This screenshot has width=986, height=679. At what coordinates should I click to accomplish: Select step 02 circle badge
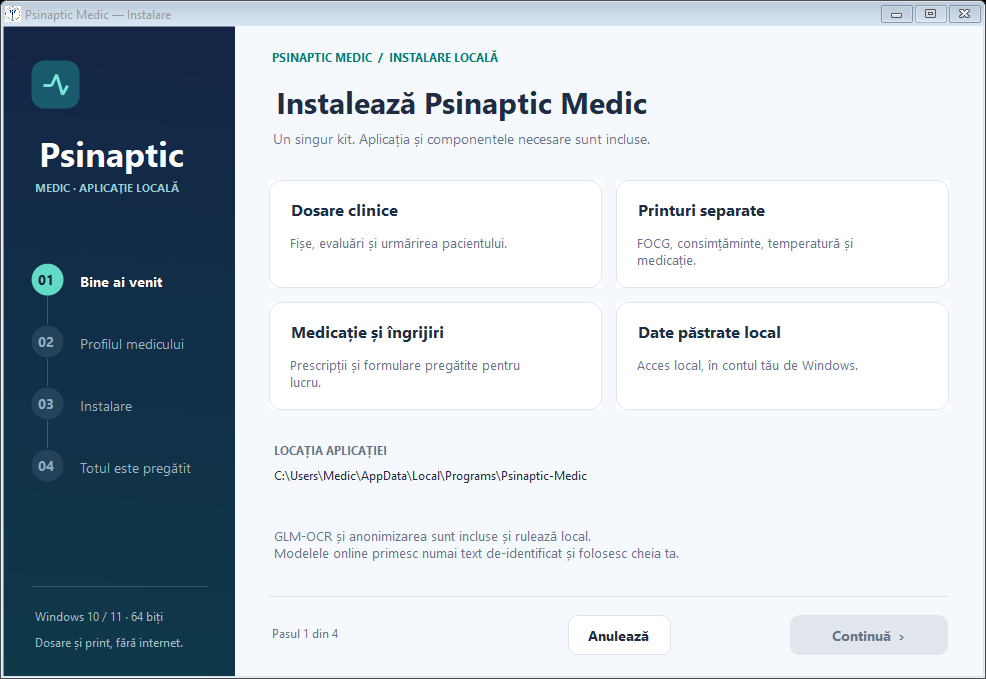pyautogui.click(x=47, y=342)
